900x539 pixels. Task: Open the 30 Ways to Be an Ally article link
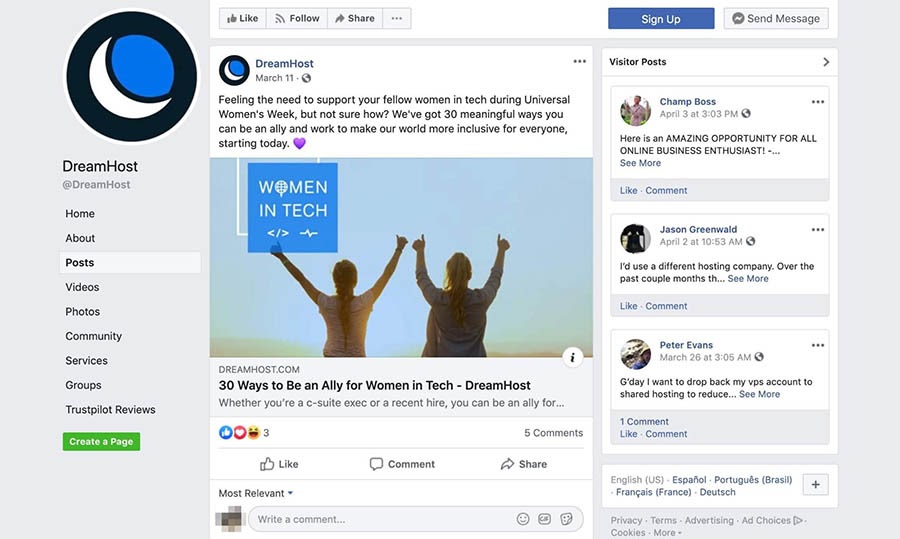click(x=374, y=385)
